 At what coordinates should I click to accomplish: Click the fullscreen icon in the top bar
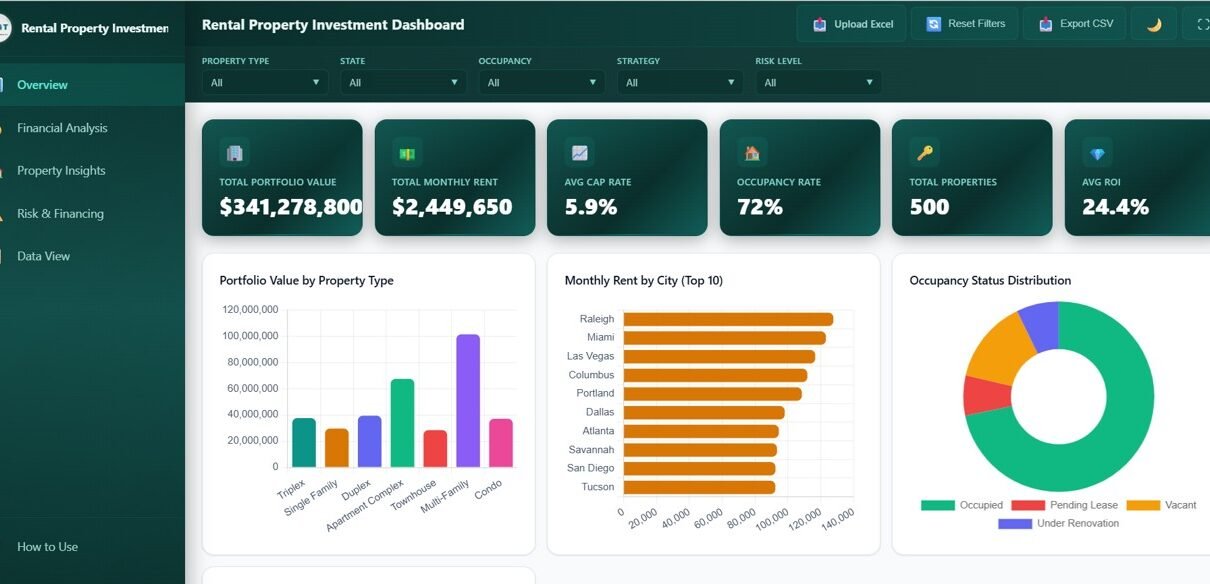[1197, 24]
